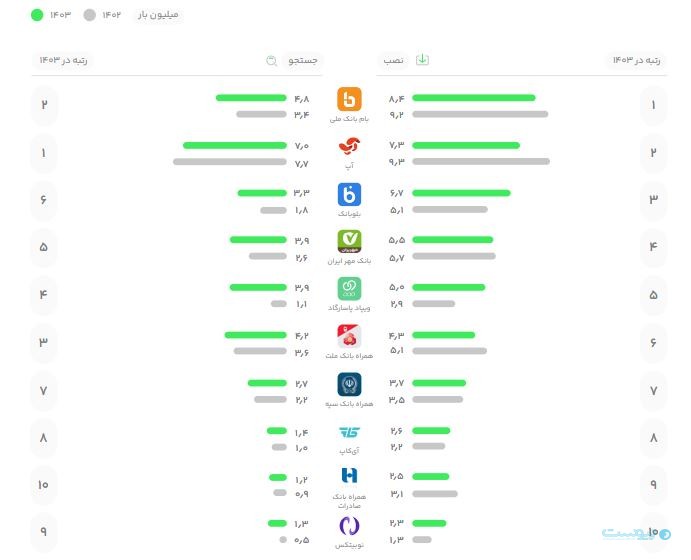The width and height of the screenshot is (691, 560).
Task: Click the Ap (آپ) red app icon
Action: [x=349, y=147]
